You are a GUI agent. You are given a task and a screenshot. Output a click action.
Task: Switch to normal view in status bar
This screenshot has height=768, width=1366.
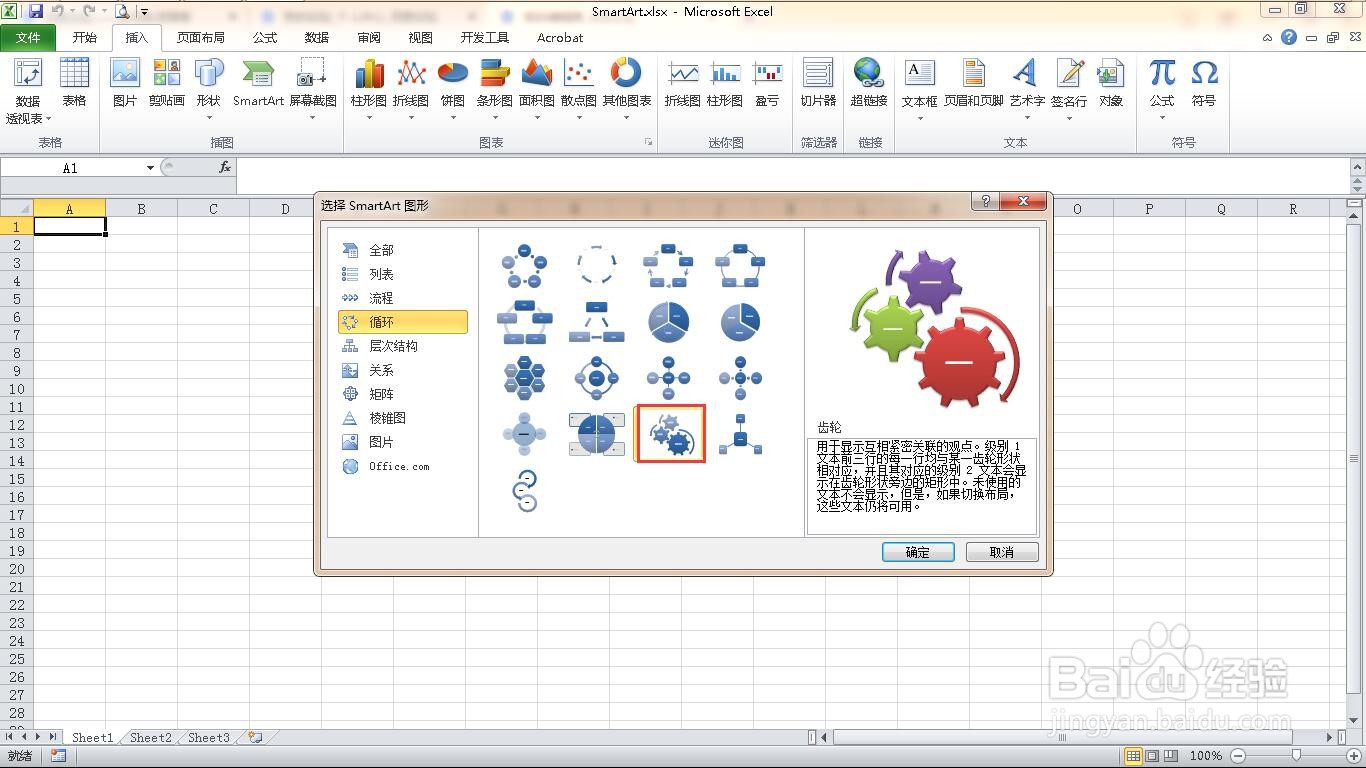1133,756
